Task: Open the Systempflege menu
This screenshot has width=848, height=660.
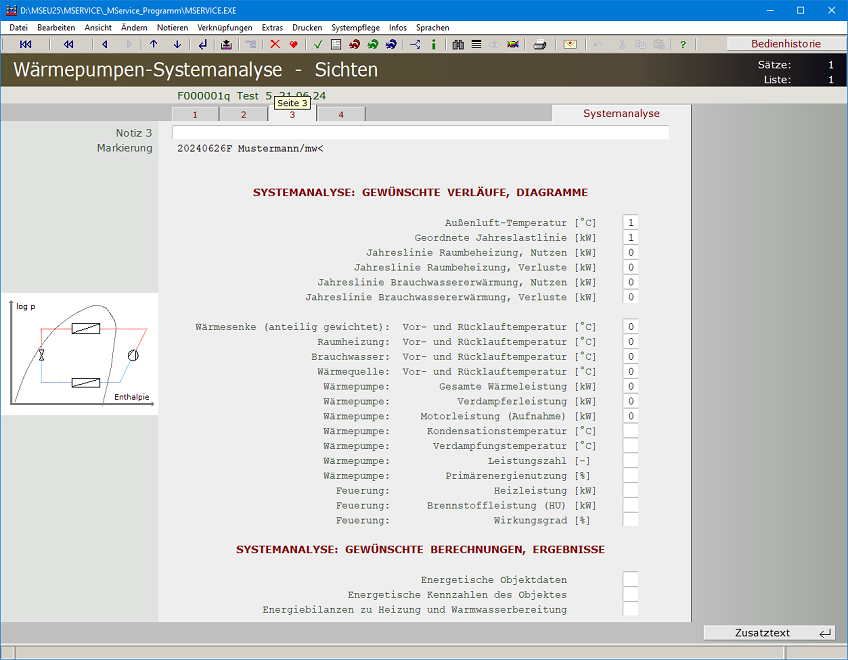Action: (x=355, y=28)
